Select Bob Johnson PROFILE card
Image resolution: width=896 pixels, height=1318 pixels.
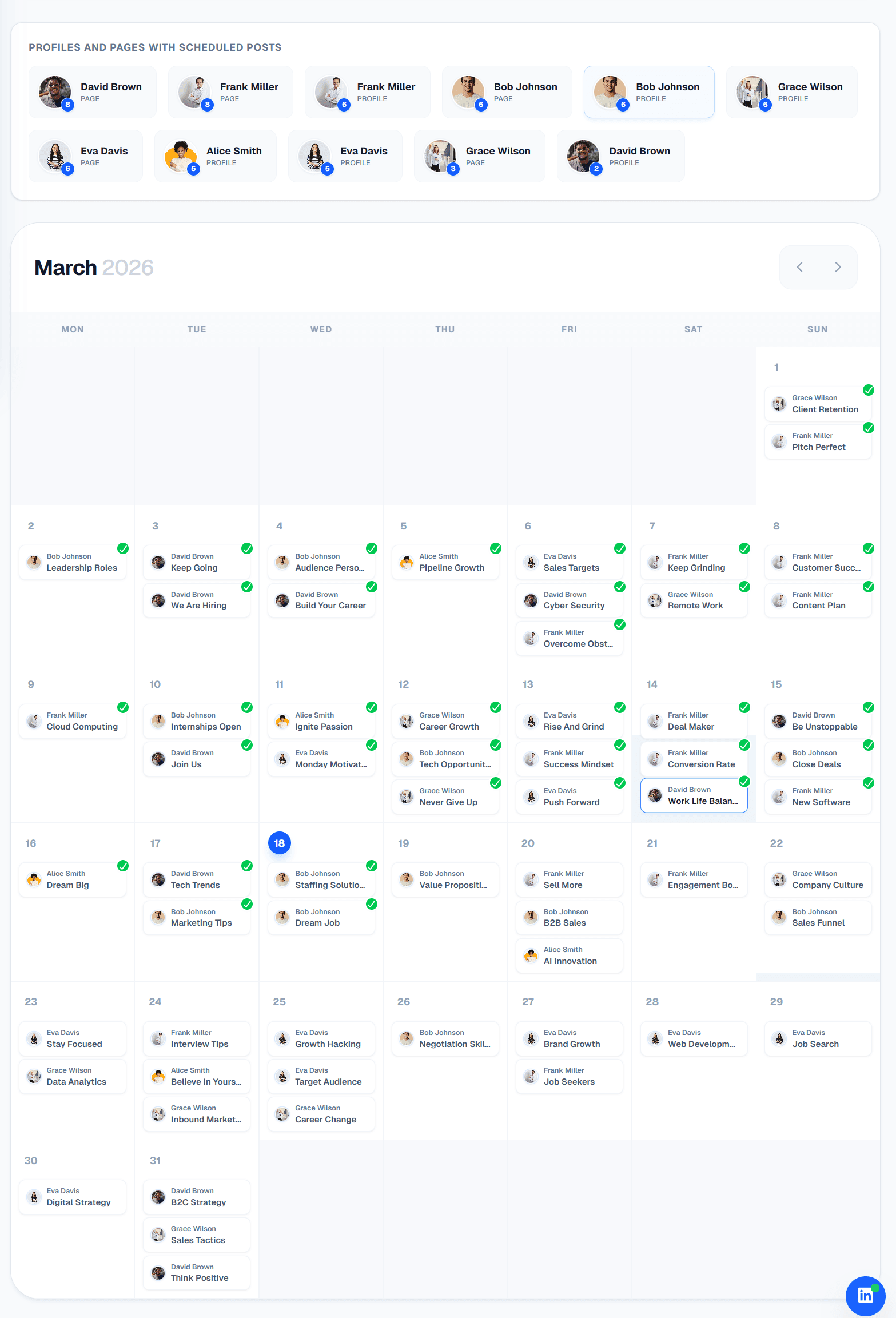649,92
